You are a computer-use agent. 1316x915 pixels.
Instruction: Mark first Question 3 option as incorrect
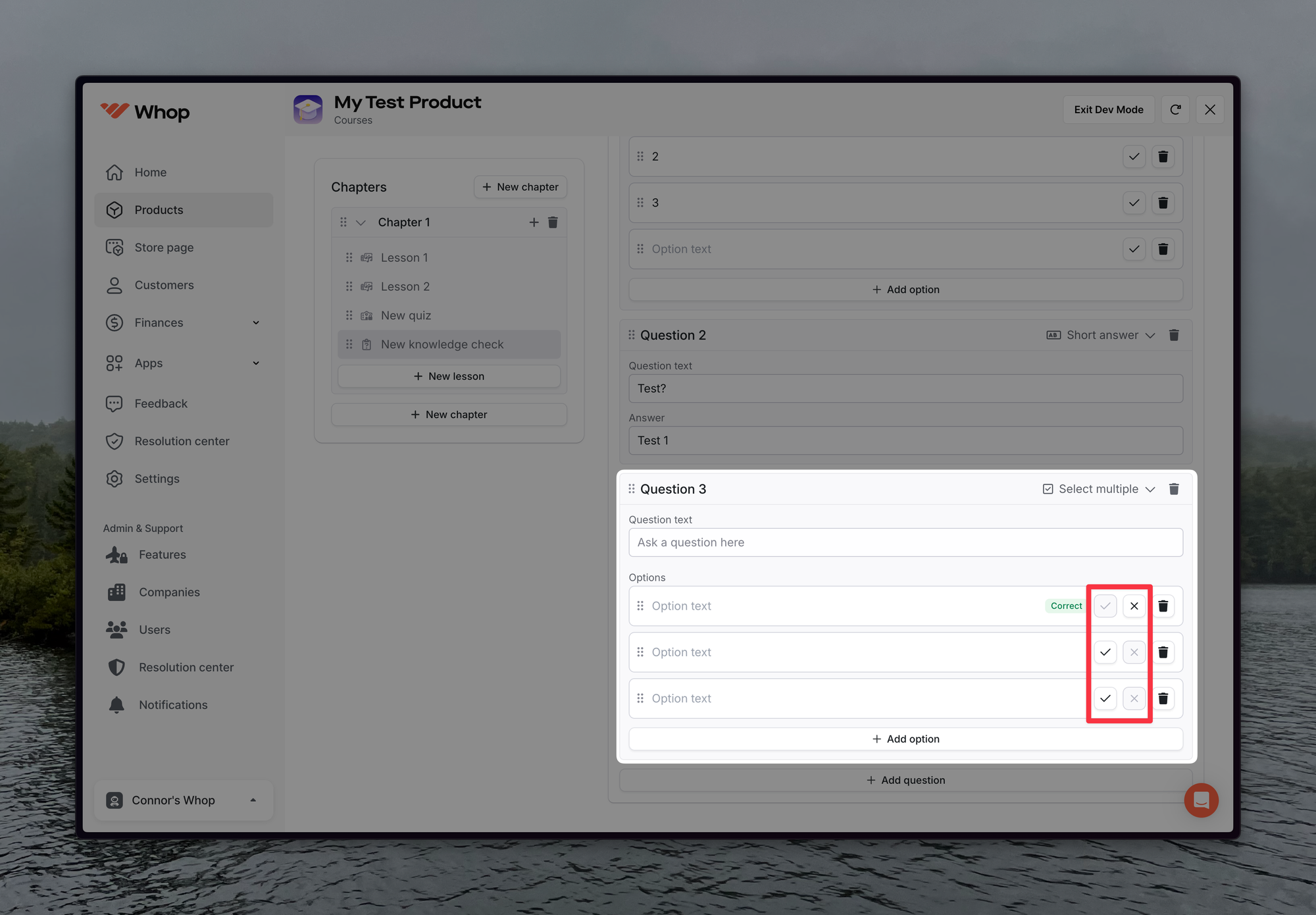(x=1134, y=606)
